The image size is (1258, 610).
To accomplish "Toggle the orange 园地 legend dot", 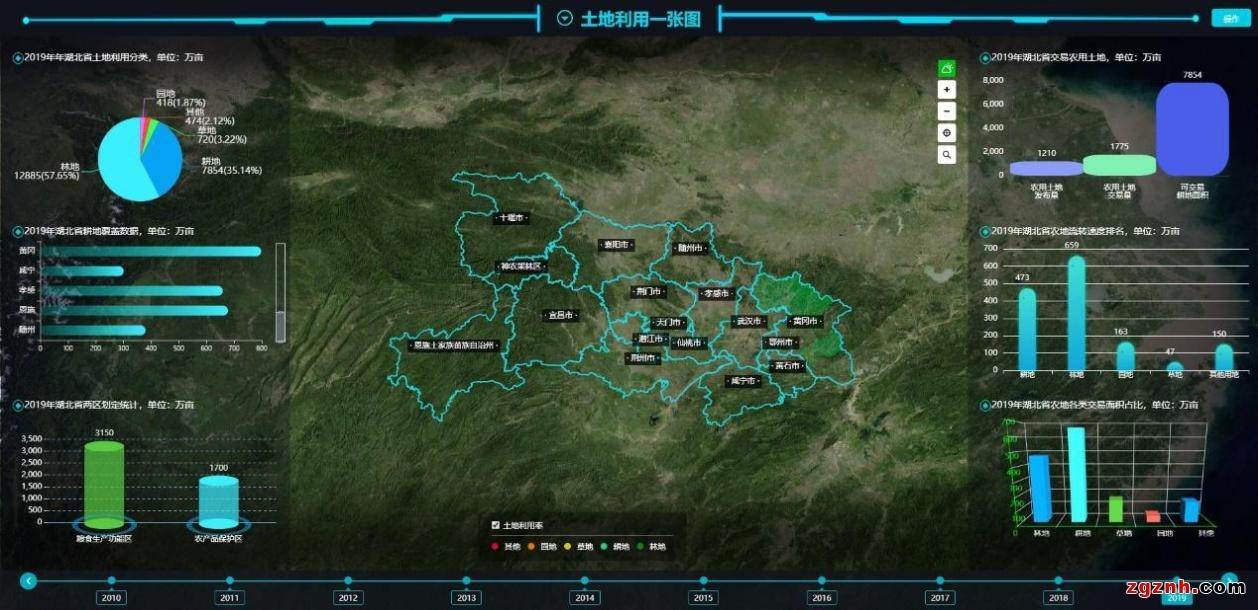I will click(533, 547).
